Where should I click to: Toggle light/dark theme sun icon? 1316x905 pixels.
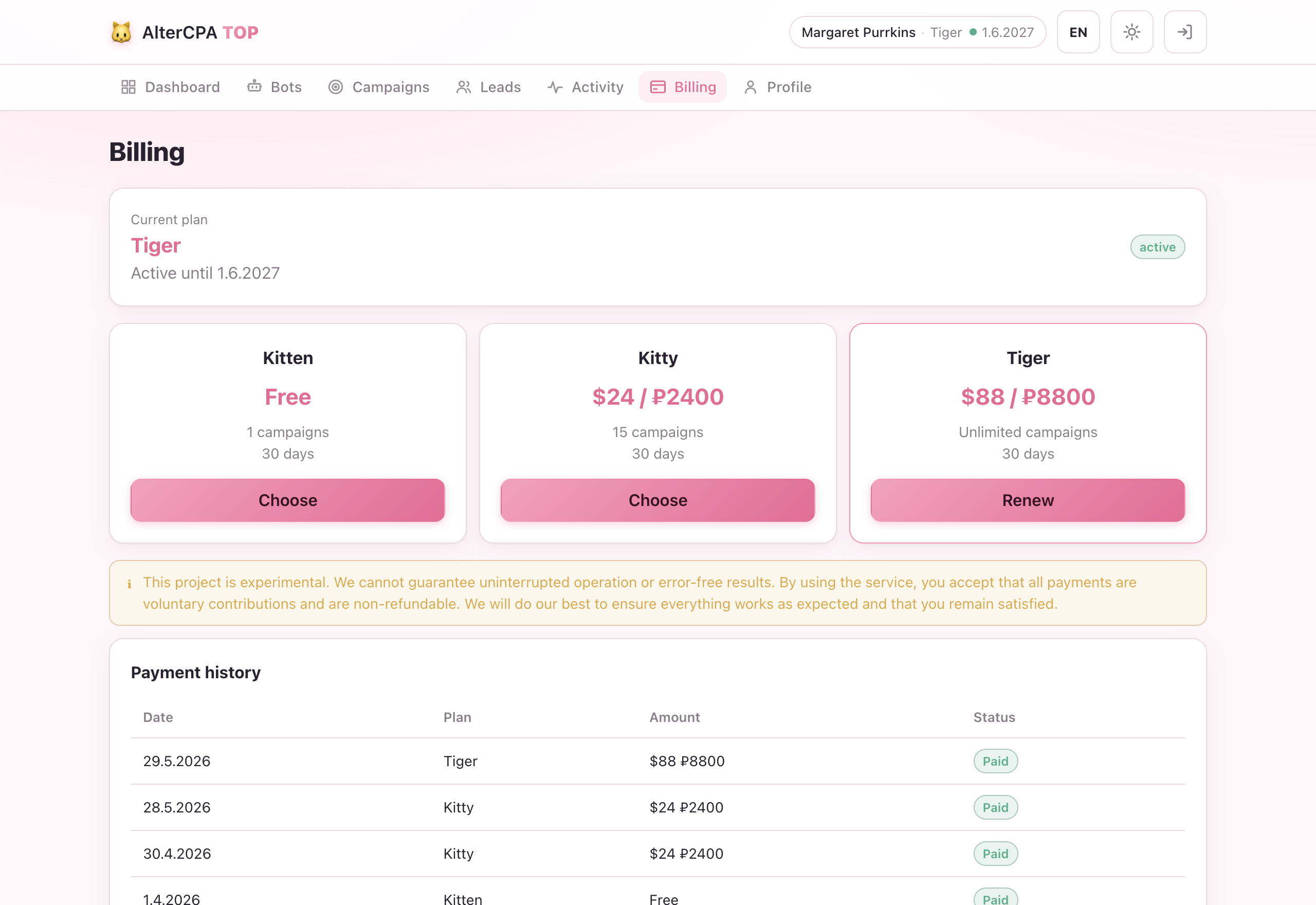click(x=1131, y=32)
